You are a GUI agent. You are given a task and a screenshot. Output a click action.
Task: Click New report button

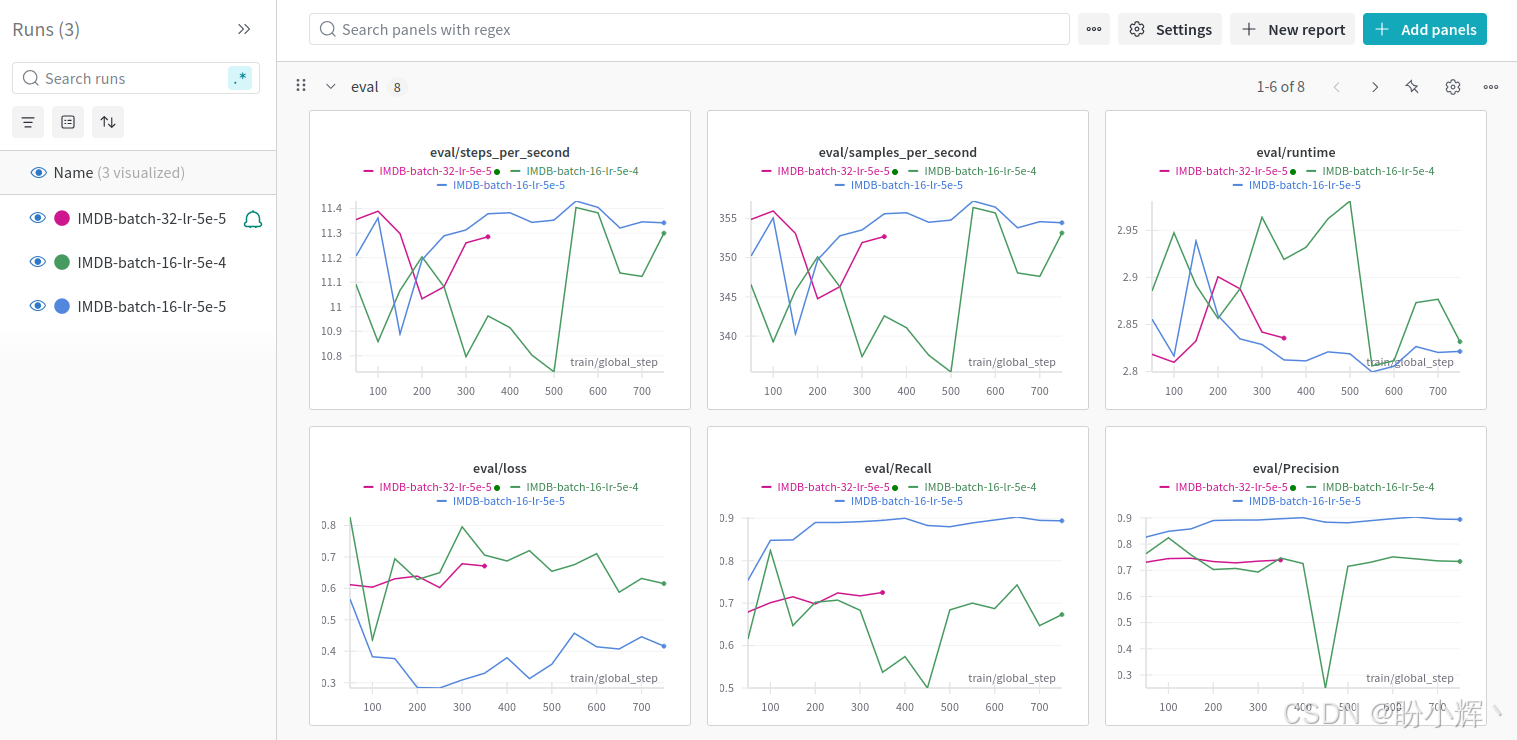(x=1293, y=29)
